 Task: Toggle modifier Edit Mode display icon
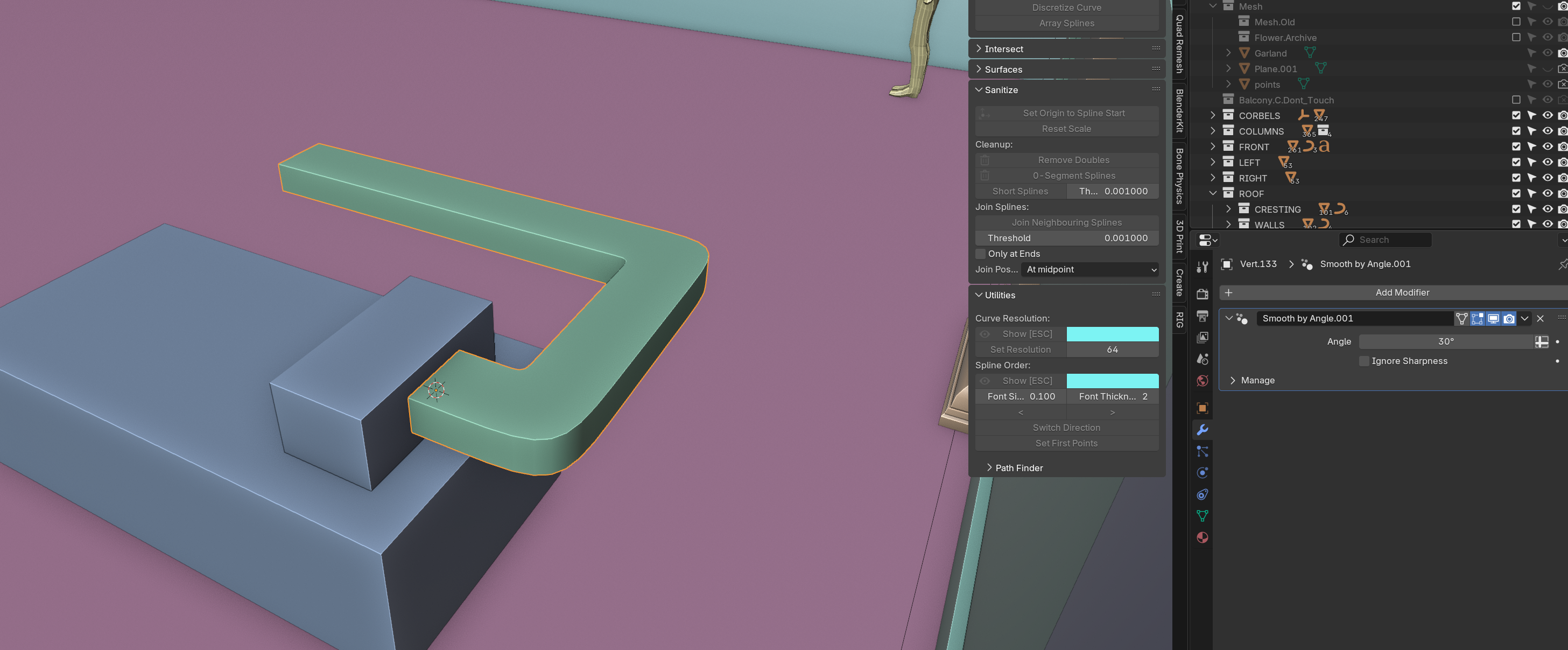(x=1478, y=319)
